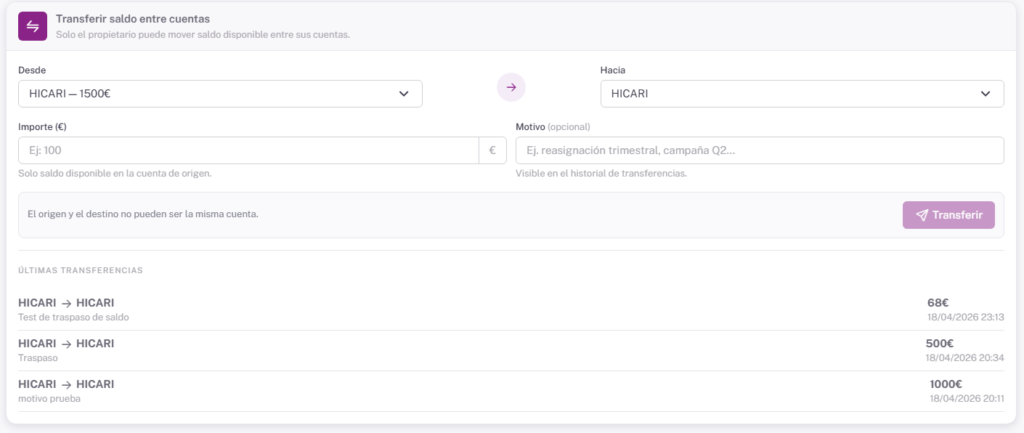
Task: Click into the Motivo optional text field
Action: [759, 150]
